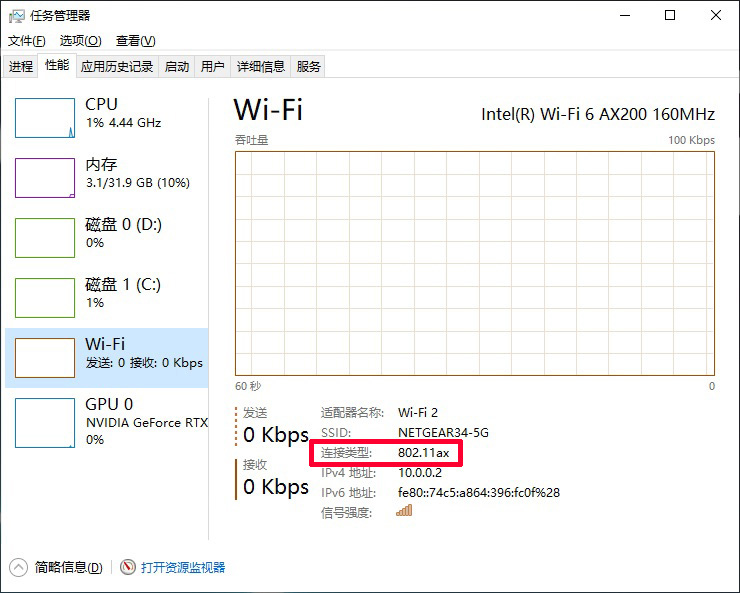
Task: Open the 服务 tab
Action: pyautogui.click(x=308, y=66)
